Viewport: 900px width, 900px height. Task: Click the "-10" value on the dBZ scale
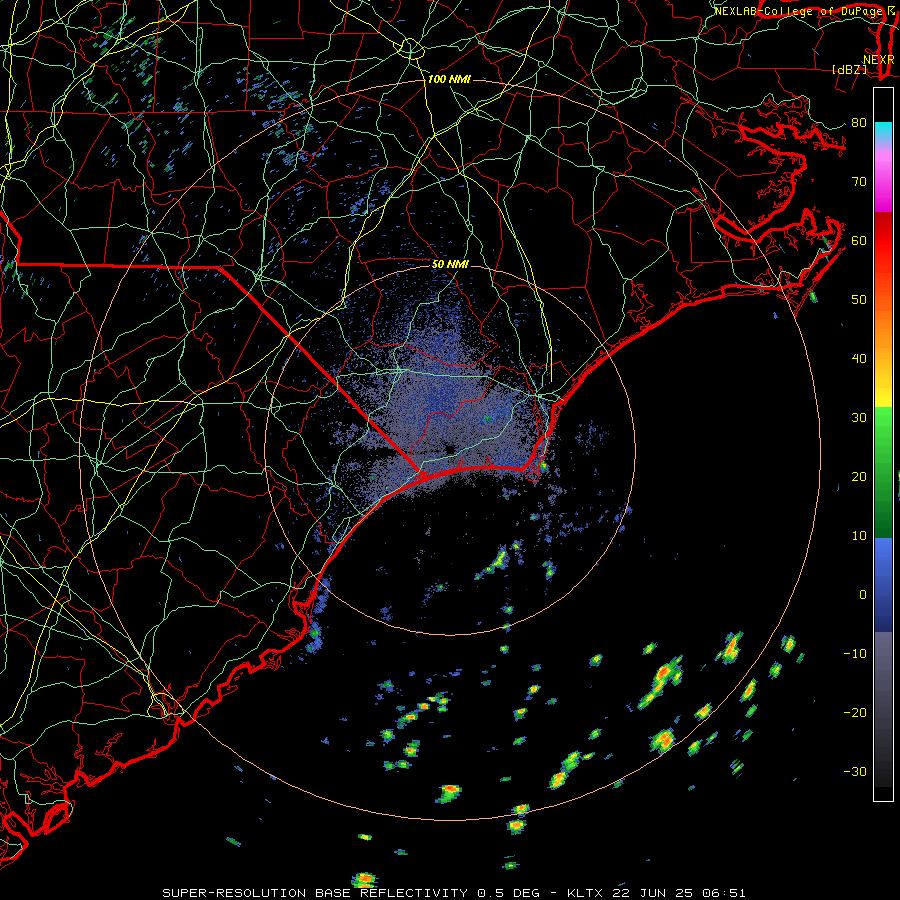coord(855,654)
